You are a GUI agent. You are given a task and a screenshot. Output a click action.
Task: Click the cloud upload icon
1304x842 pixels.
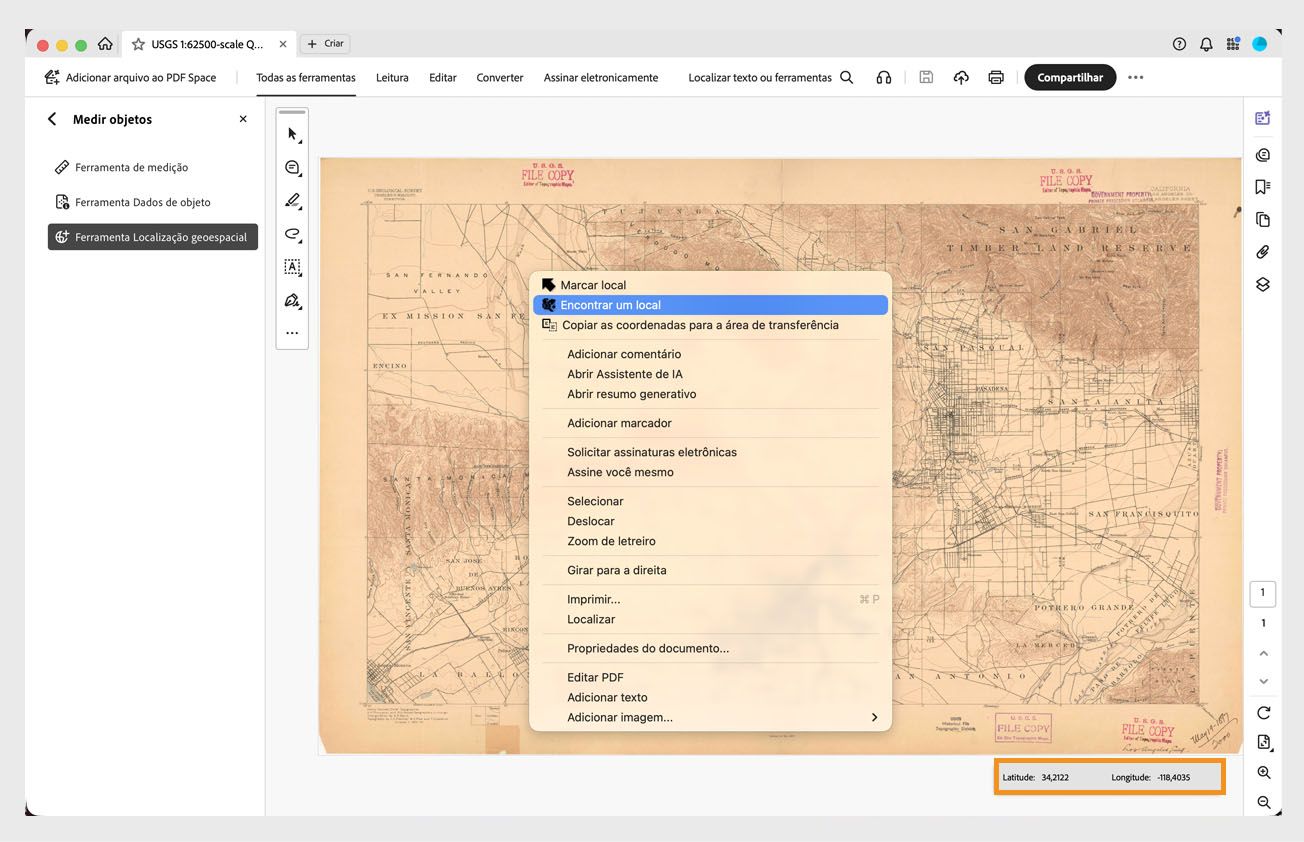tap(961, 77)
